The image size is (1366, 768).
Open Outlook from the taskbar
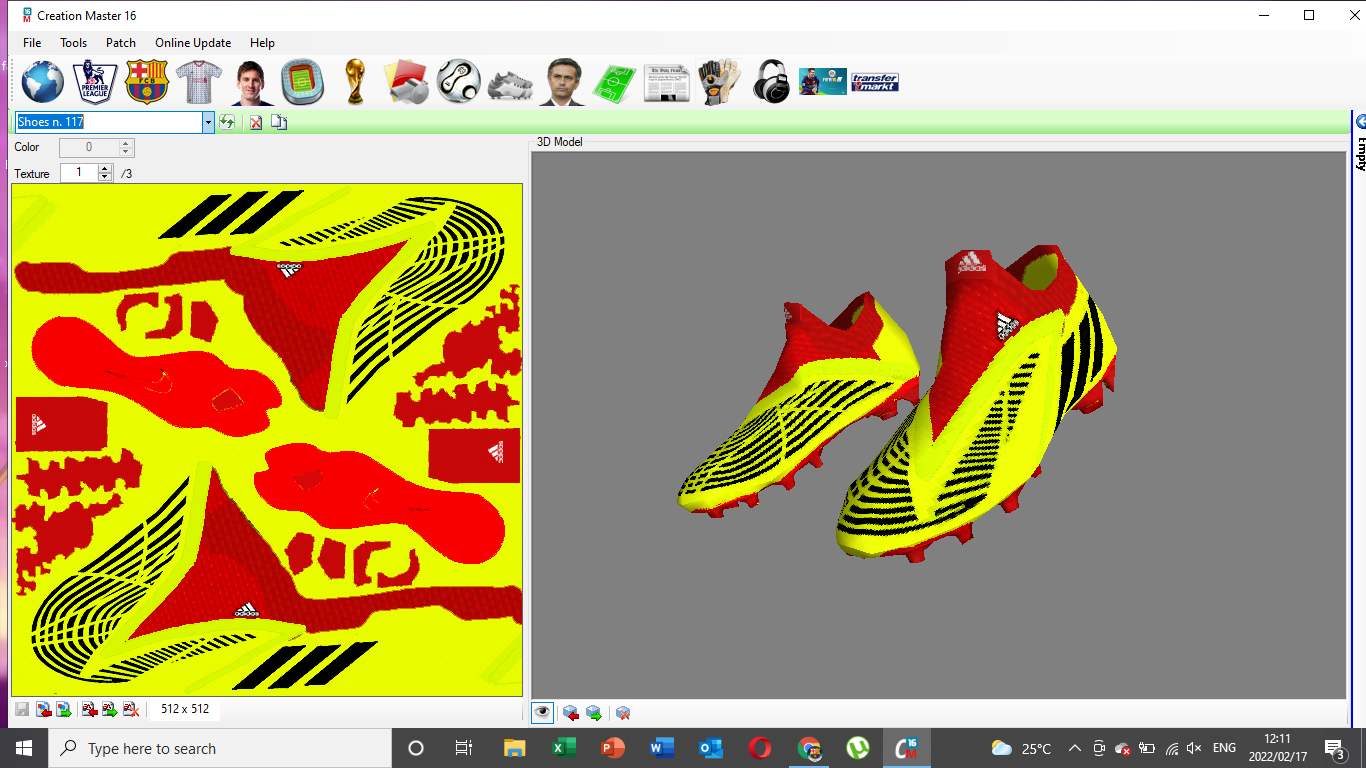pos(710,748)
